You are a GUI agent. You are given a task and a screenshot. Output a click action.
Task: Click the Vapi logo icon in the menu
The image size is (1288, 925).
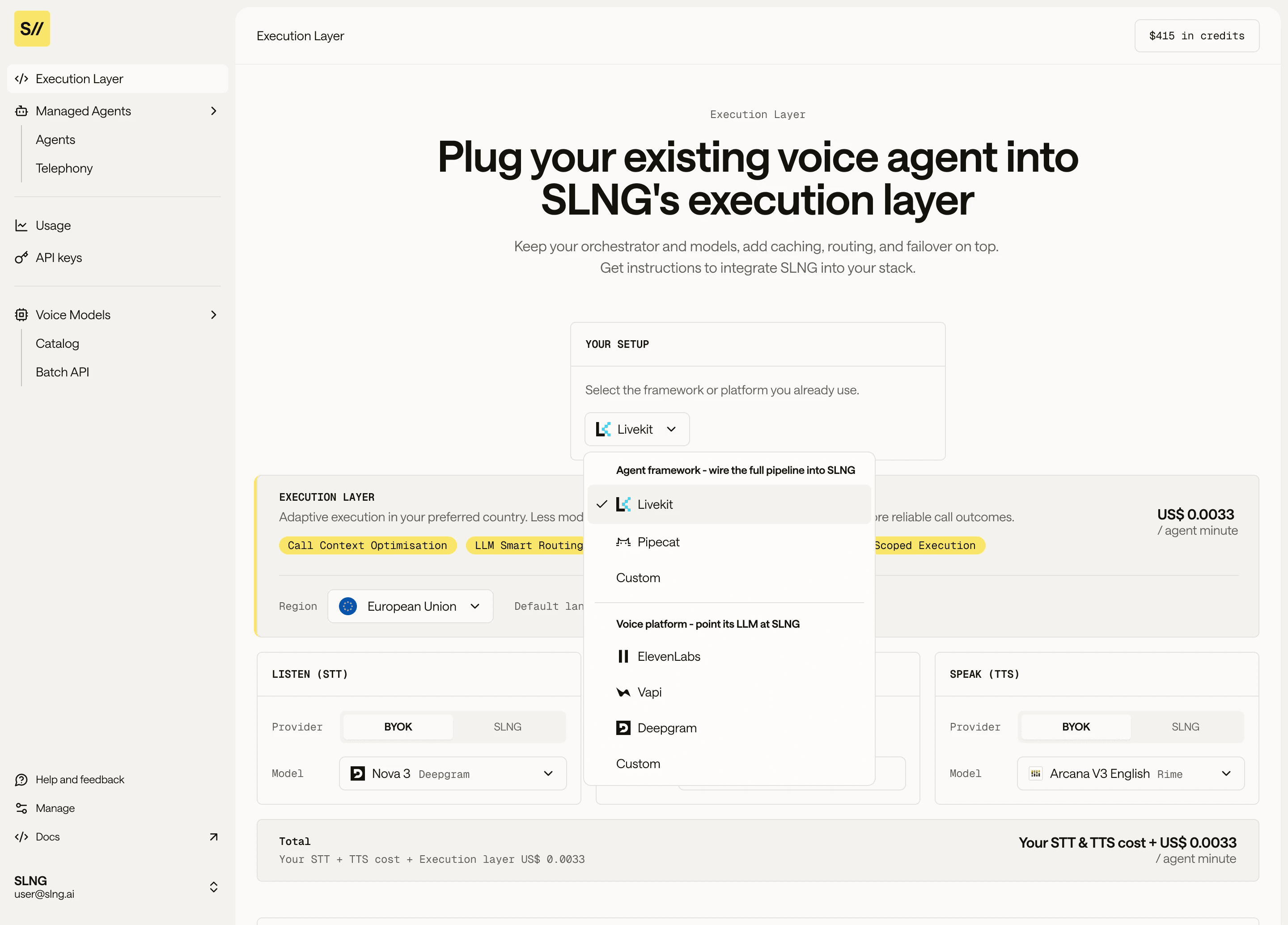(623, 692)
